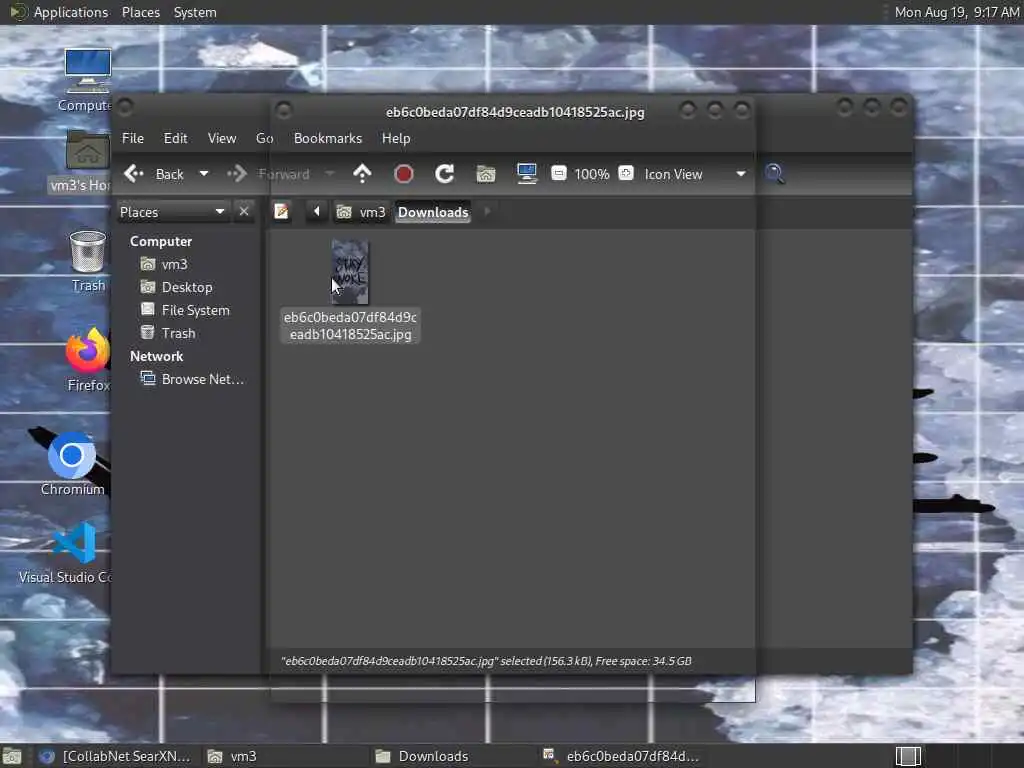Open the View menu
1024x768 pixels.
pos(222,138)
